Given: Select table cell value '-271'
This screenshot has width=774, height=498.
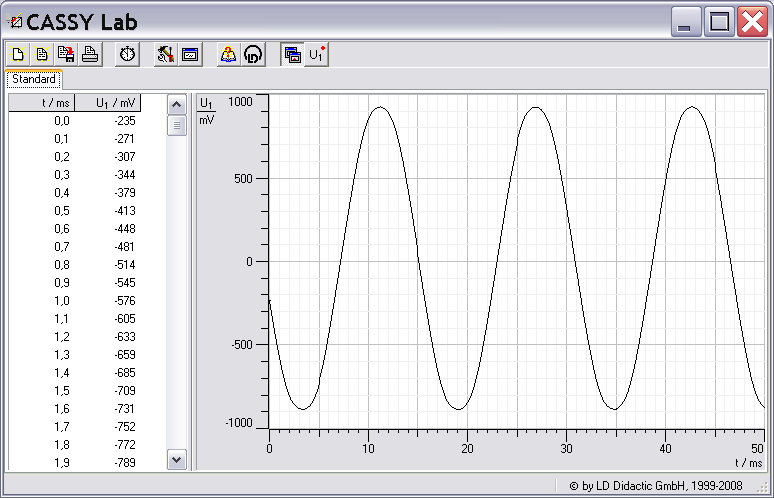Looking at the screenshot, I should click(x=124, y=139).
